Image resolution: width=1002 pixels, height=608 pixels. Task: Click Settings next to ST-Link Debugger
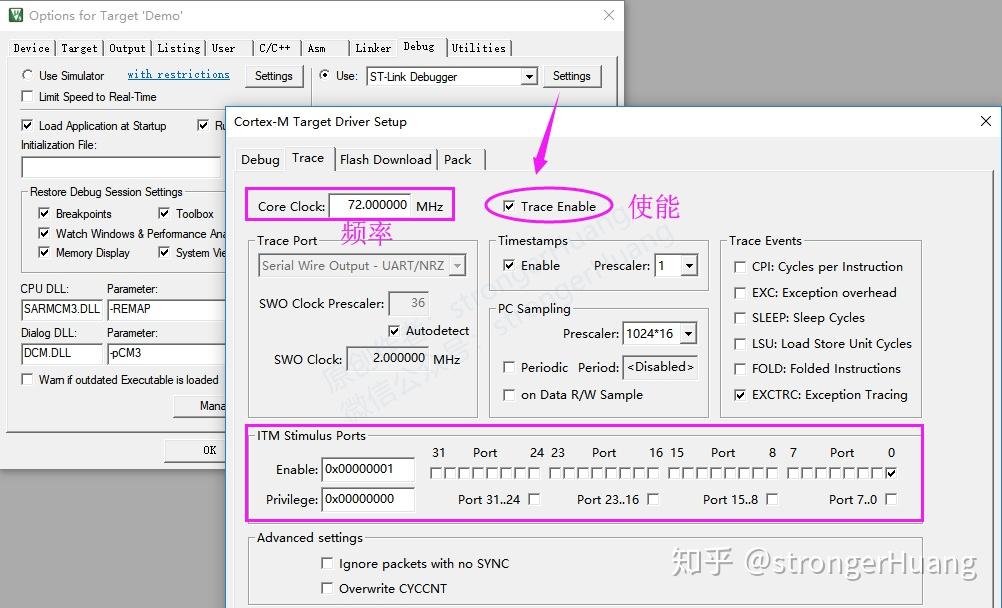[x=571, y=75]
